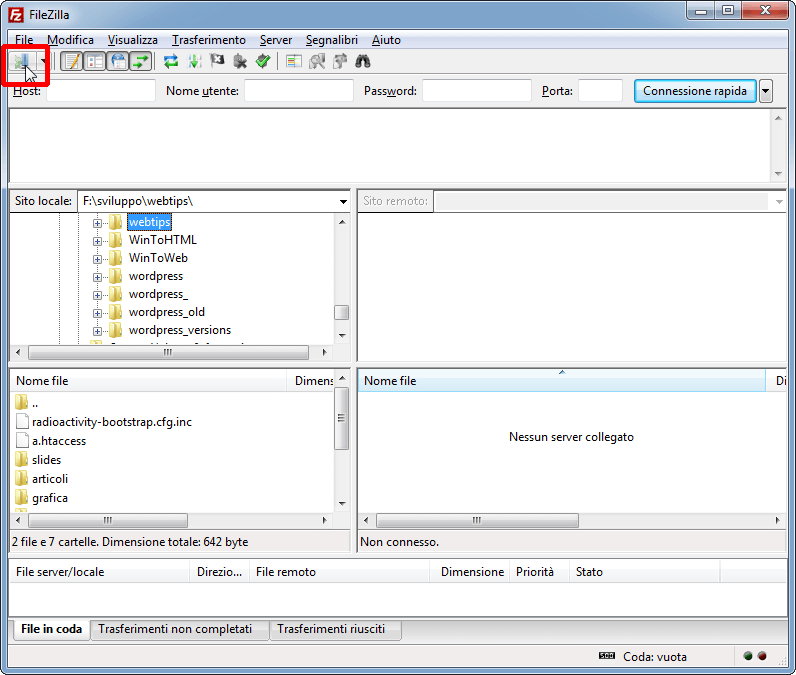Toggle the local directory tree view
The width and height of the screenshot is (796, 675).
pyautogui.click(x=95, y=61)
